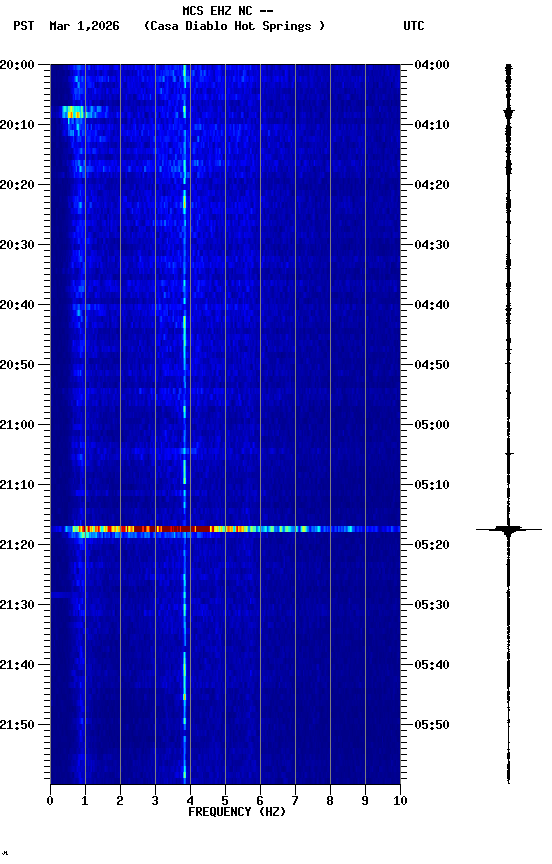
Task: Click the small seismogram blip near 05:05 UTC
Action: [509, 454]
